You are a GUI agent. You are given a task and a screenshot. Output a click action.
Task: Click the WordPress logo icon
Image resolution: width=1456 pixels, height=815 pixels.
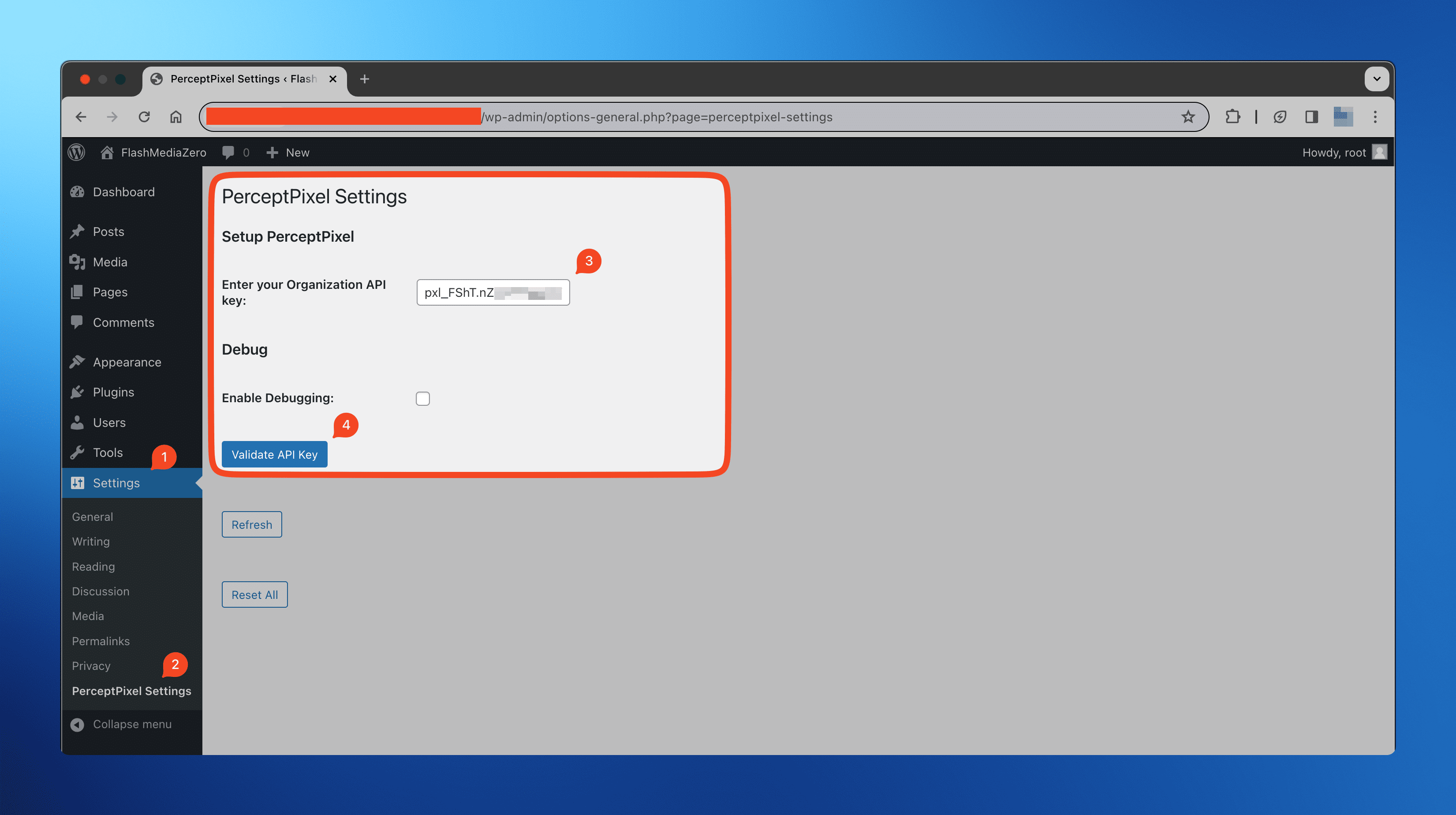tap(79, 152)
